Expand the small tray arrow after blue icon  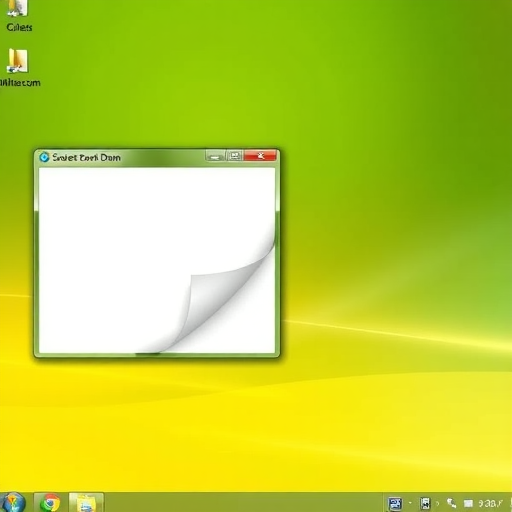click(410, 503)
